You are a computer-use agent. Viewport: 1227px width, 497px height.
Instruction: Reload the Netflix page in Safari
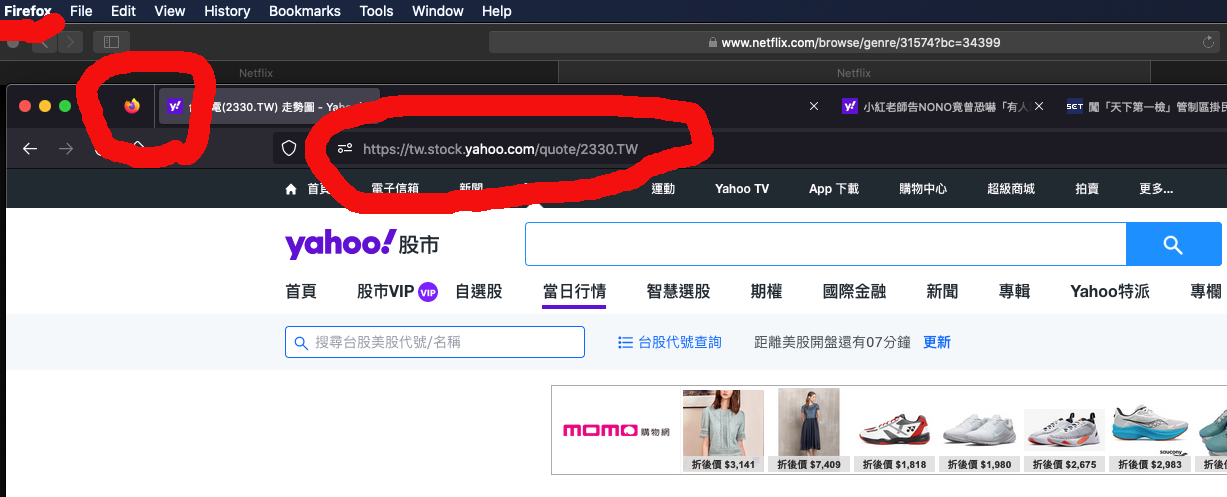(x=1209, y=43)
